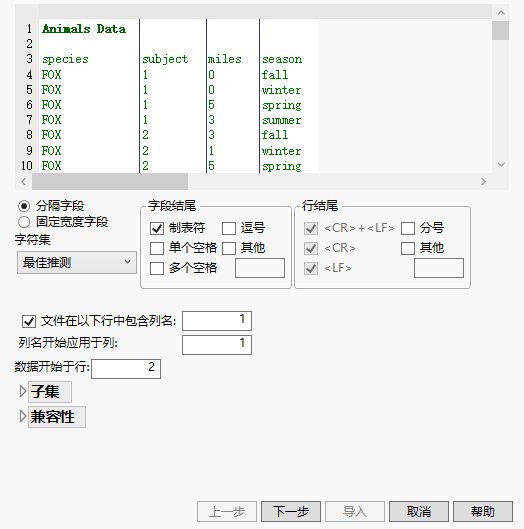This screenshot has width=524, height=529.
Task: Enable the 分号 line ending checkbox
Action: [408, 228]
